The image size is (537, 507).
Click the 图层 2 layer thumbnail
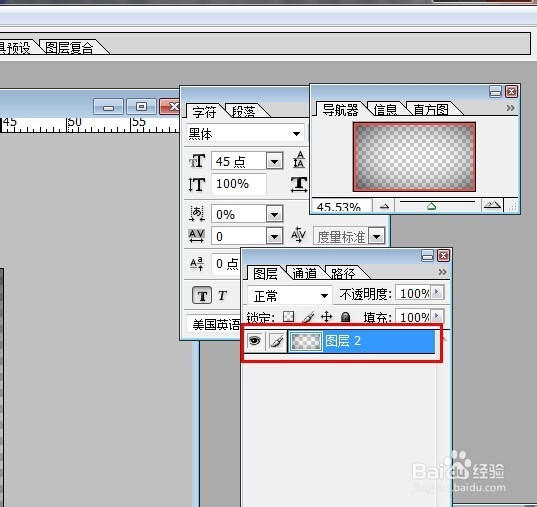(305, 342)
